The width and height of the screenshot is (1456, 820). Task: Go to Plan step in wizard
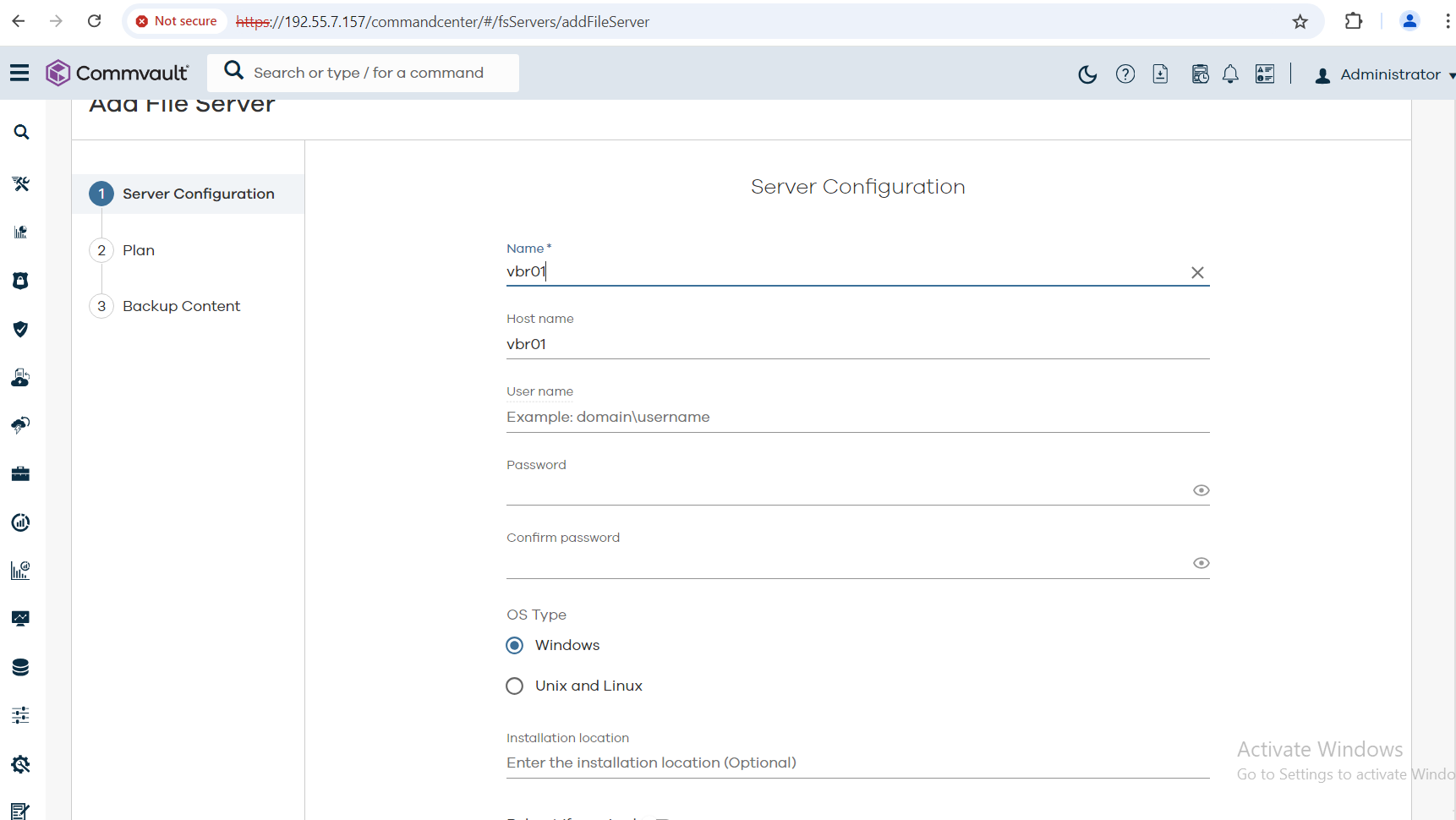coord(139,250)
